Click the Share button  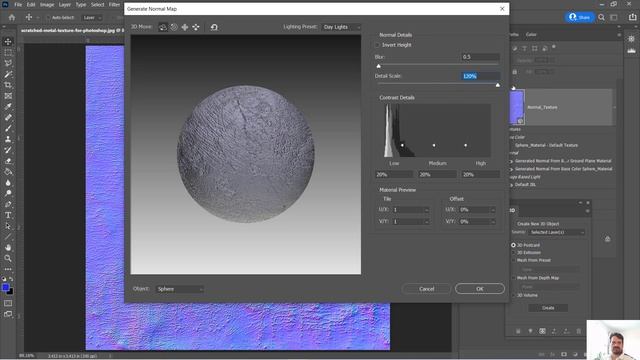tap(580, 17)
